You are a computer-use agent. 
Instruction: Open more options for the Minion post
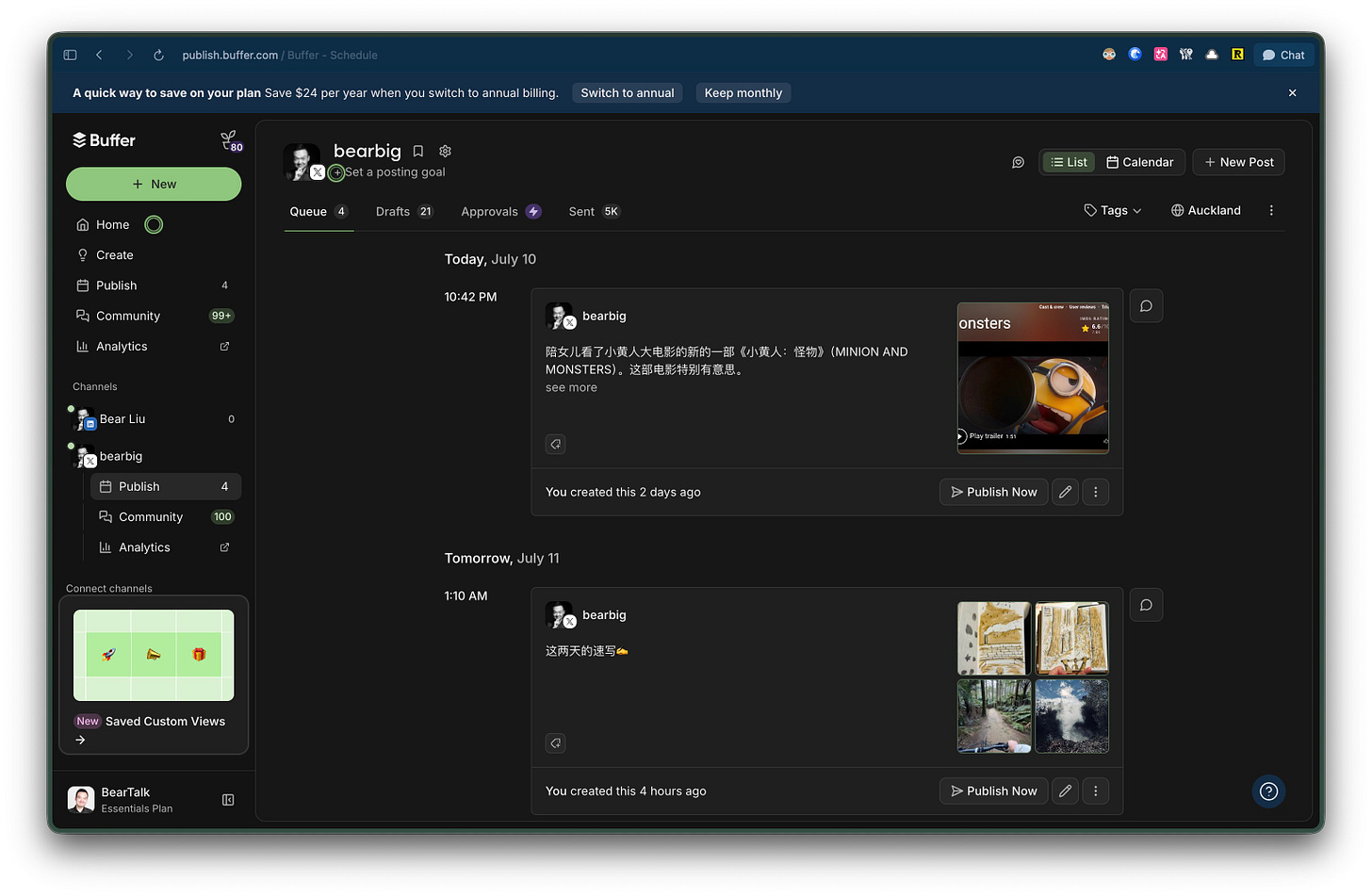tap(1095, 492)
